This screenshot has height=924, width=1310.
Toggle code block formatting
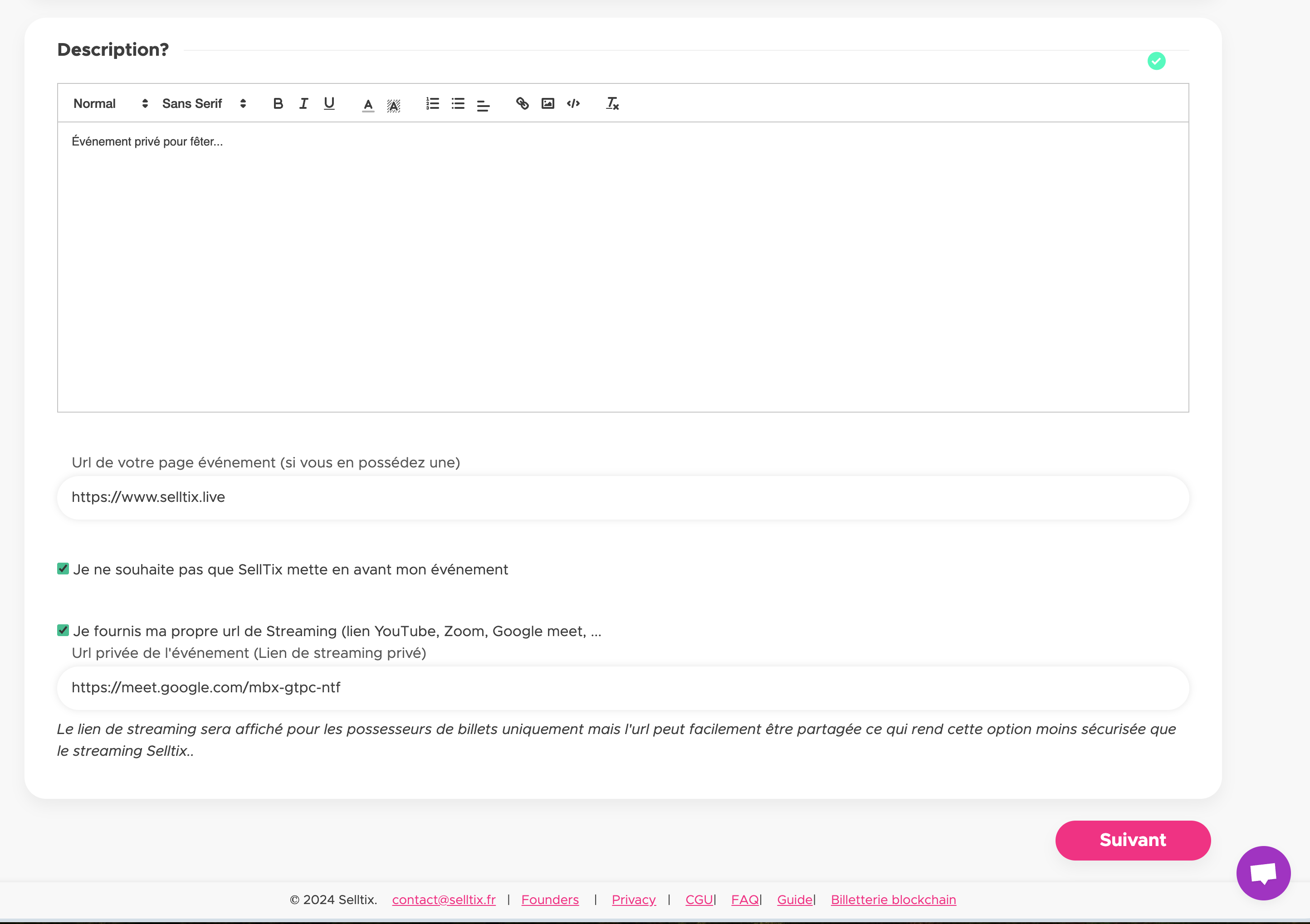pyautogui.click(x=573, y=104)
